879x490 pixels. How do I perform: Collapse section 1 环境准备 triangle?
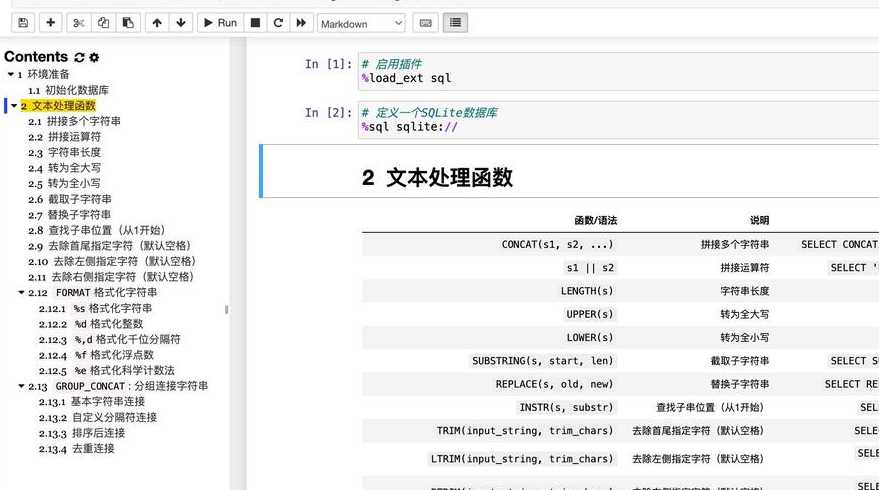tap(11, 74)
